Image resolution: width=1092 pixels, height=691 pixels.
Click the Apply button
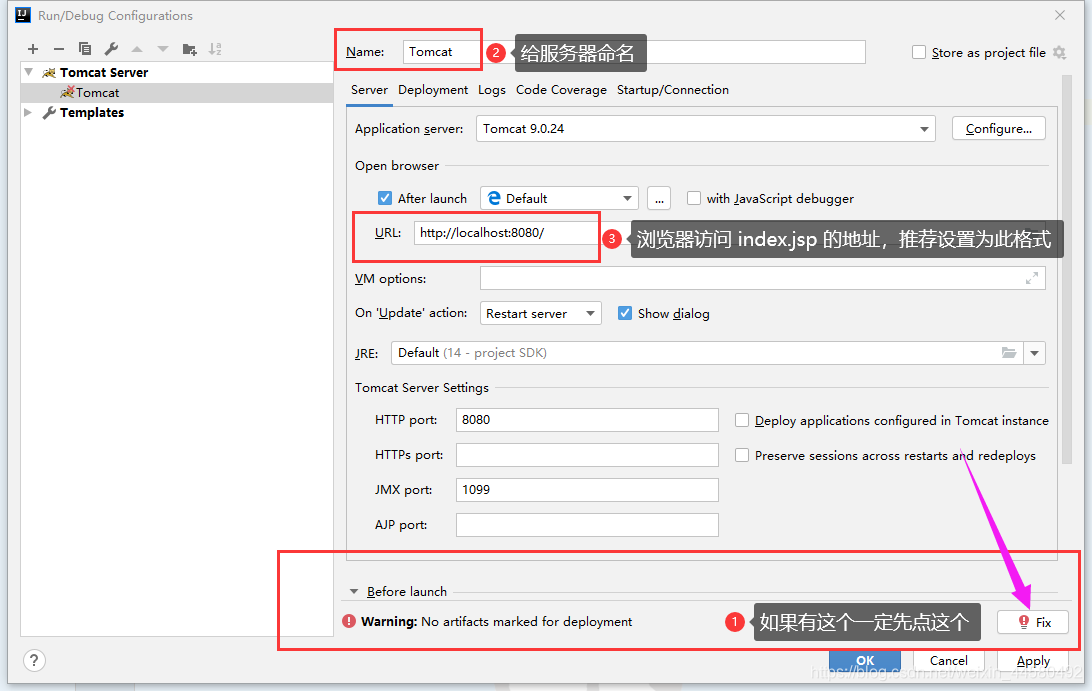click(1033, 660)
